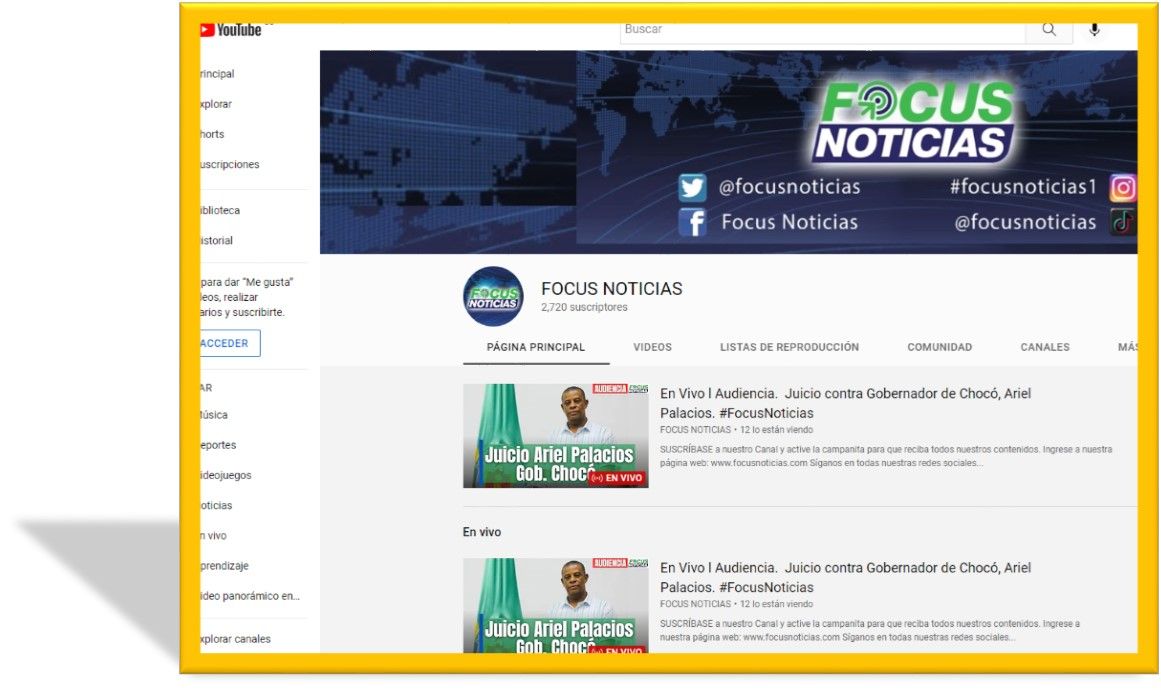Image resolution: width=1161 pixels, height=690 pixels.
Task: Click the search magnifier button
Action: [1048, 30]
